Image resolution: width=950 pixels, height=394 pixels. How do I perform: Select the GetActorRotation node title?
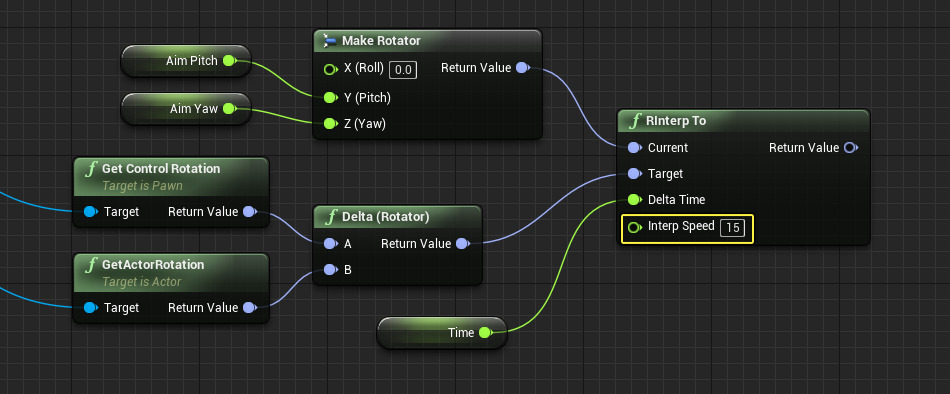(153, 264)
